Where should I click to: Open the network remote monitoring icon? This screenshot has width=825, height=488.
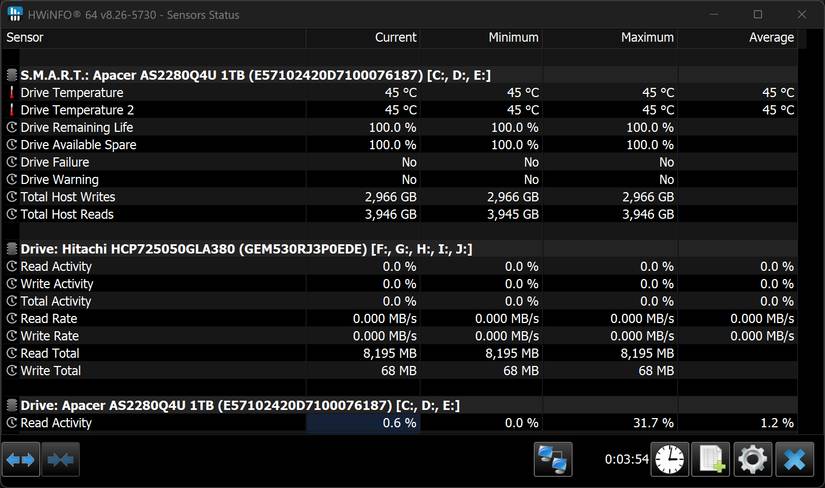(553, 460)
